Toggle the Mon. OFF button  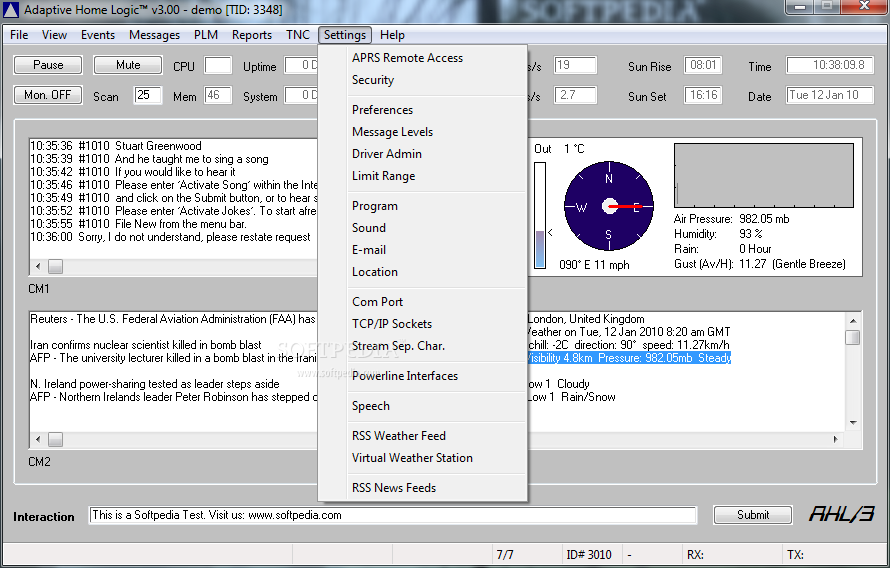tap(48, 95)
